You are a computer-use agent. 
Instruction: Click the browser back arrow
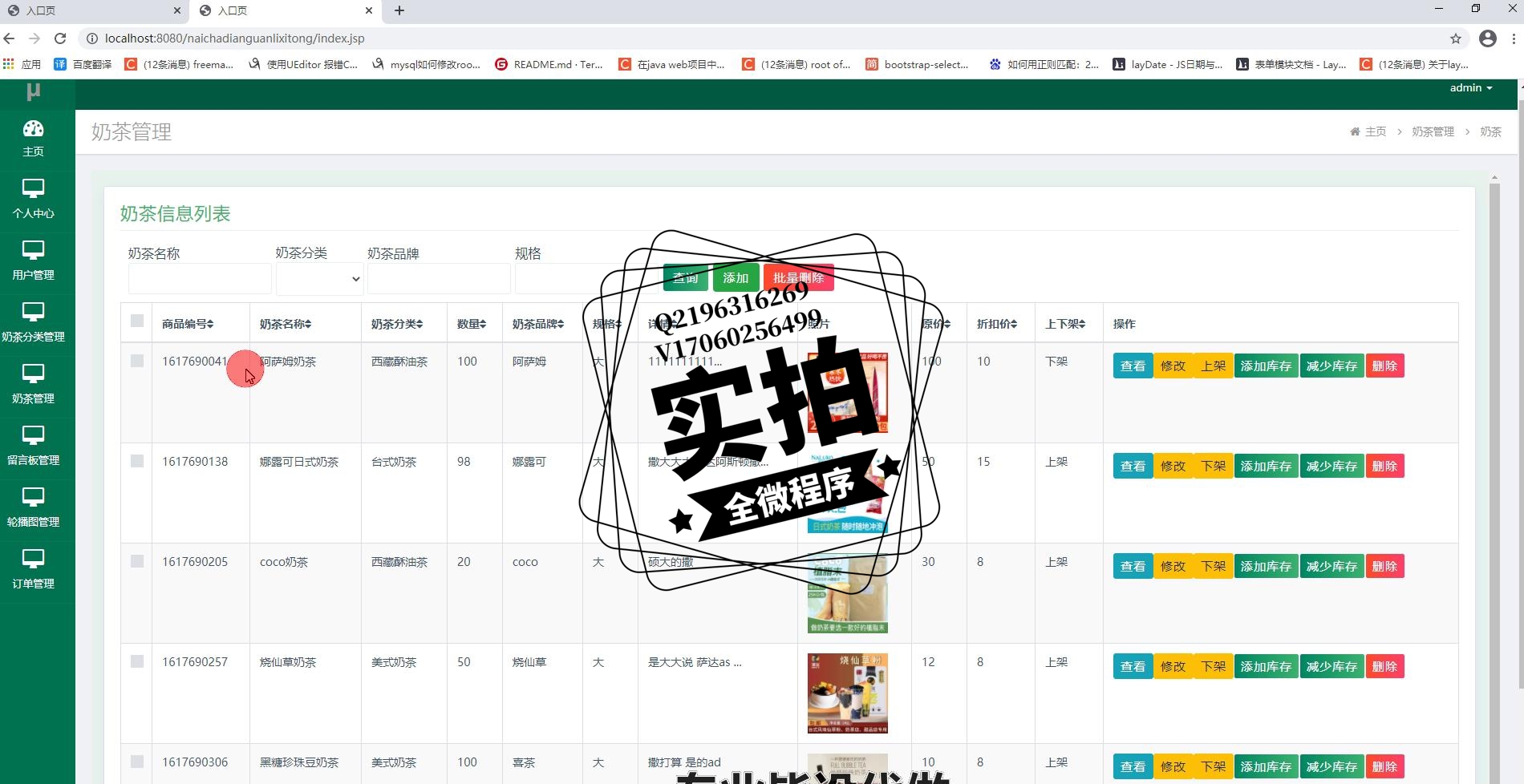10,38
